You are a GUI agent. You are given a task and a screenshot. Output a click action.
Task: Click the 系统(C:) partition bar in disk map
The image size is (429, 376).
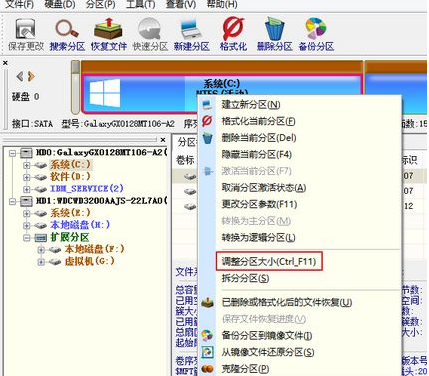coord(222,93)
